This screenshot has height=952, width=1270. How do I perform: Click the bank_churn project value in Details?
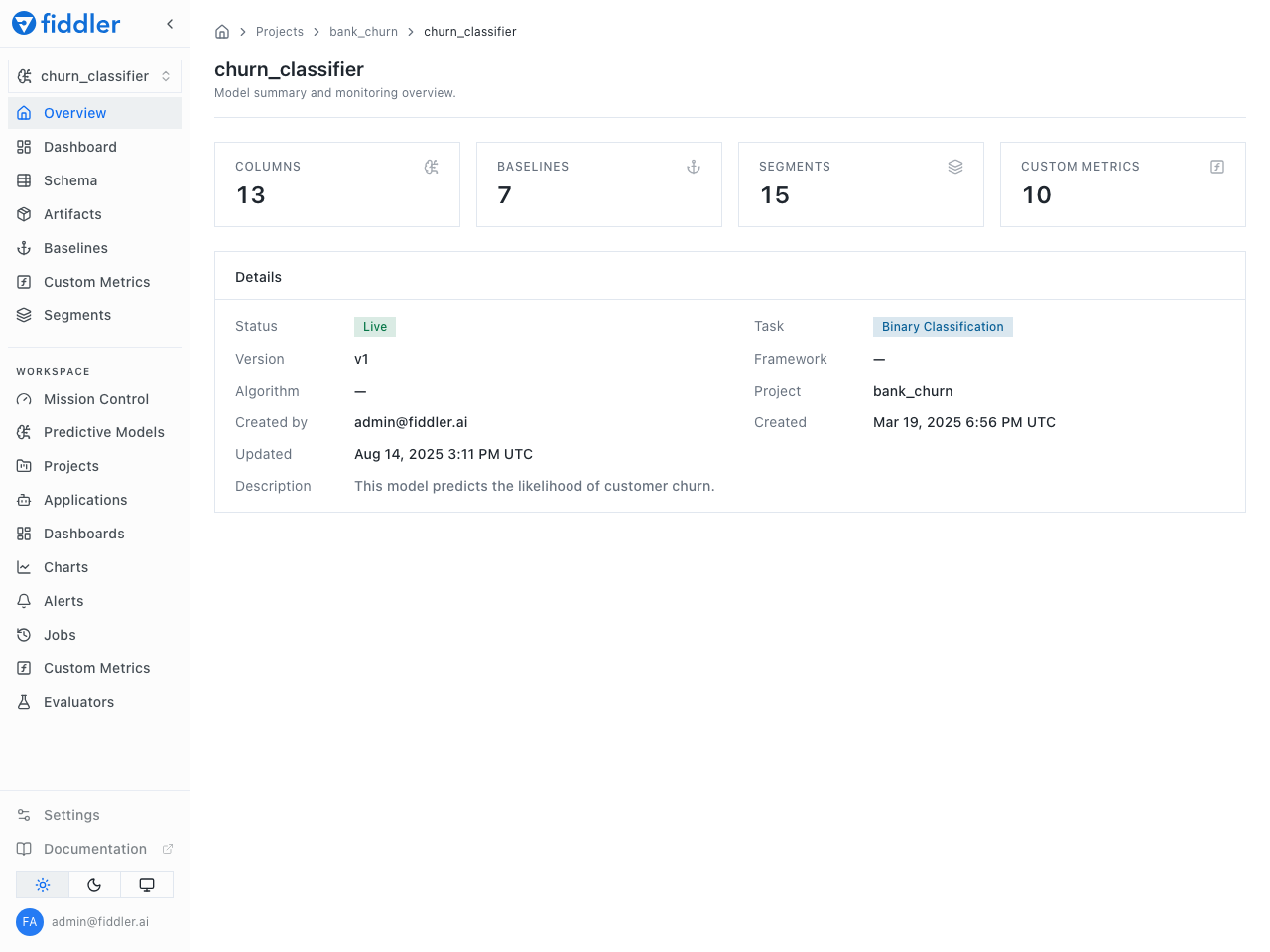point(913,391)
